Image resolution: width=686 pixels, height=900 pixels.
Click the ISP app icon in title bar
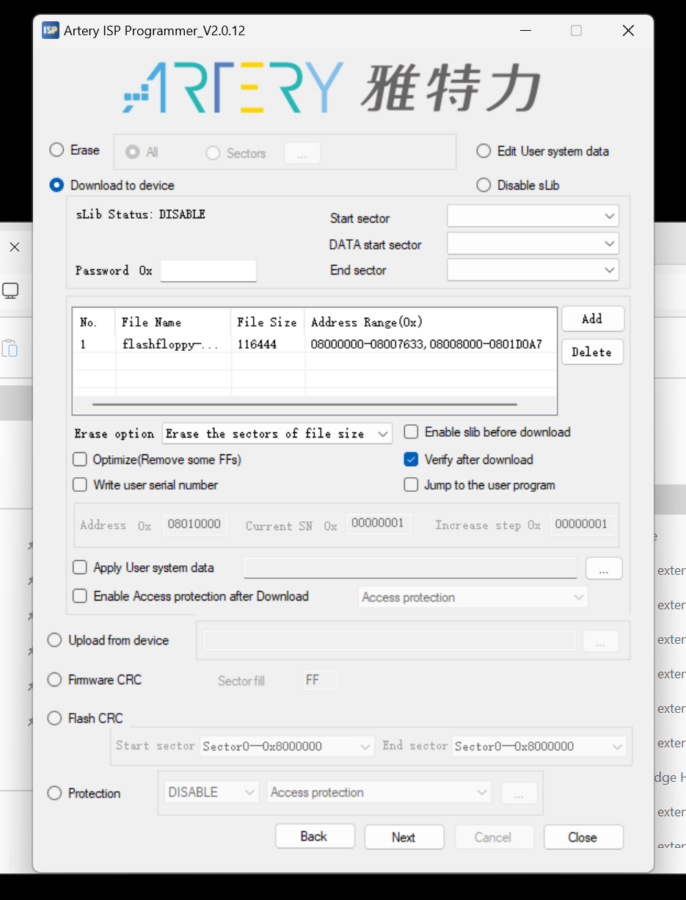51,30
